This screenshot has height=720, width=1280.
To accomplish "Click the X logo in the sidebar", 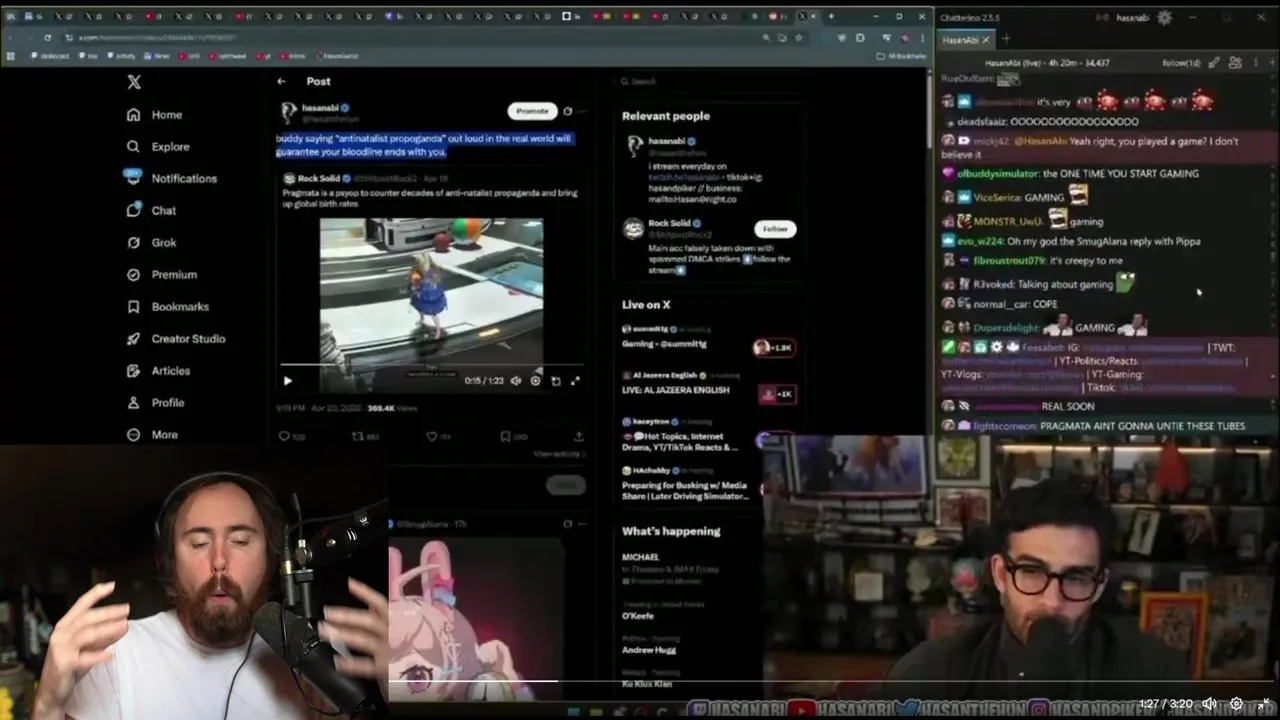I will pos(134,83).
